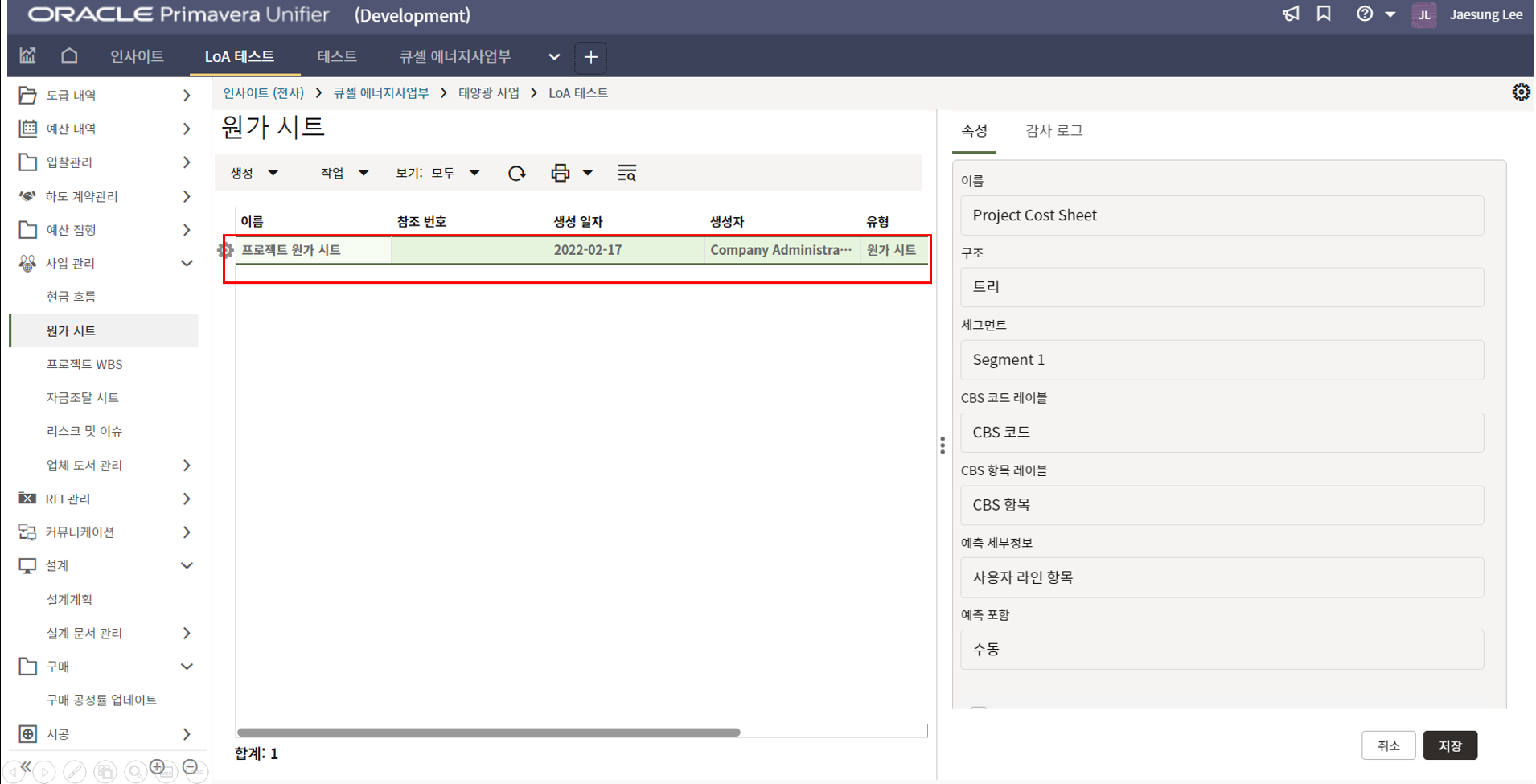
Task: Click the row gear icon for 프로젝트 원가 시트
Action: coord(225,250)
